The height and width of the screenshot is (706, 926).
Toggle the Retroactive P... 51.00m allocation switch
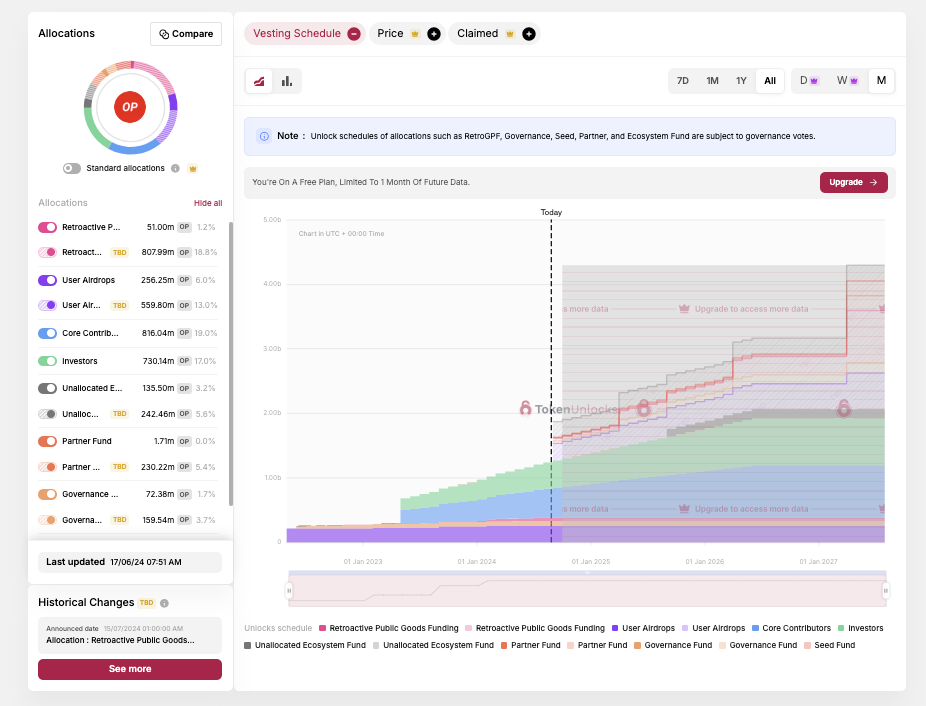click(47, 227)
